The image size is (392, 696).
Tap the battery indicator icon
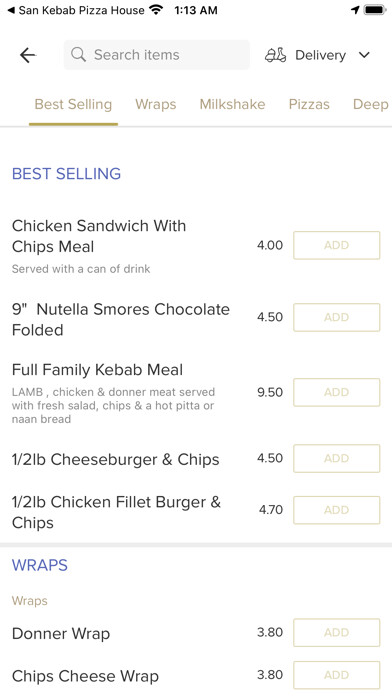pos(375,10)
